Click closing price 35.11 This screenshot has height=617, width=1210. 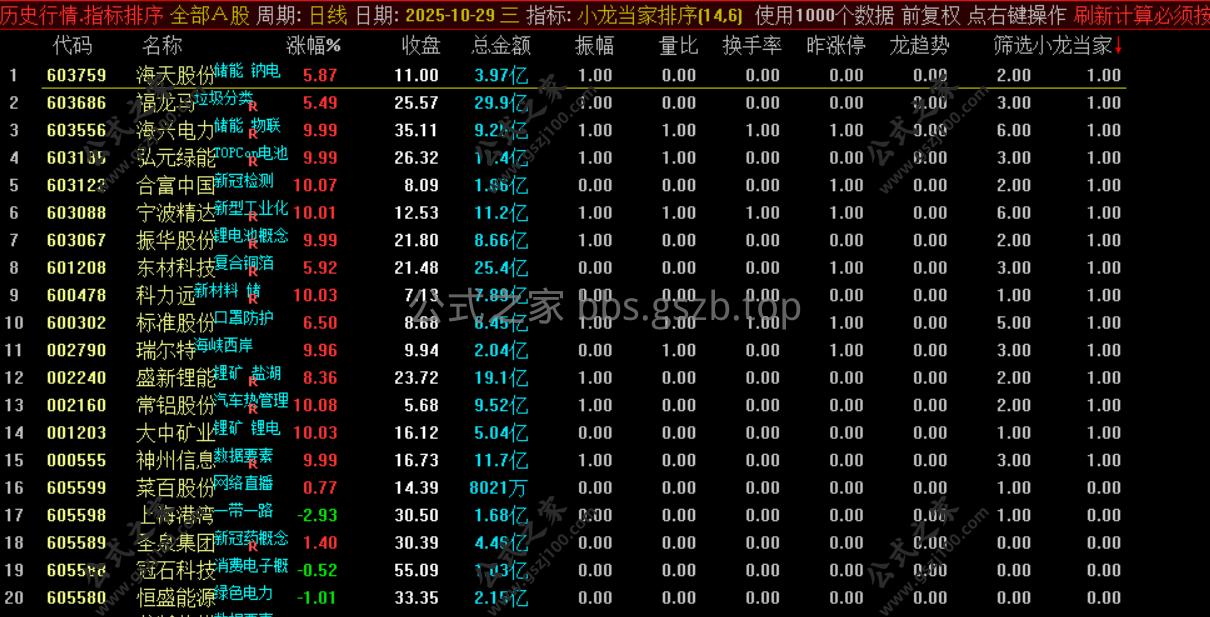[x=416, y=130]
